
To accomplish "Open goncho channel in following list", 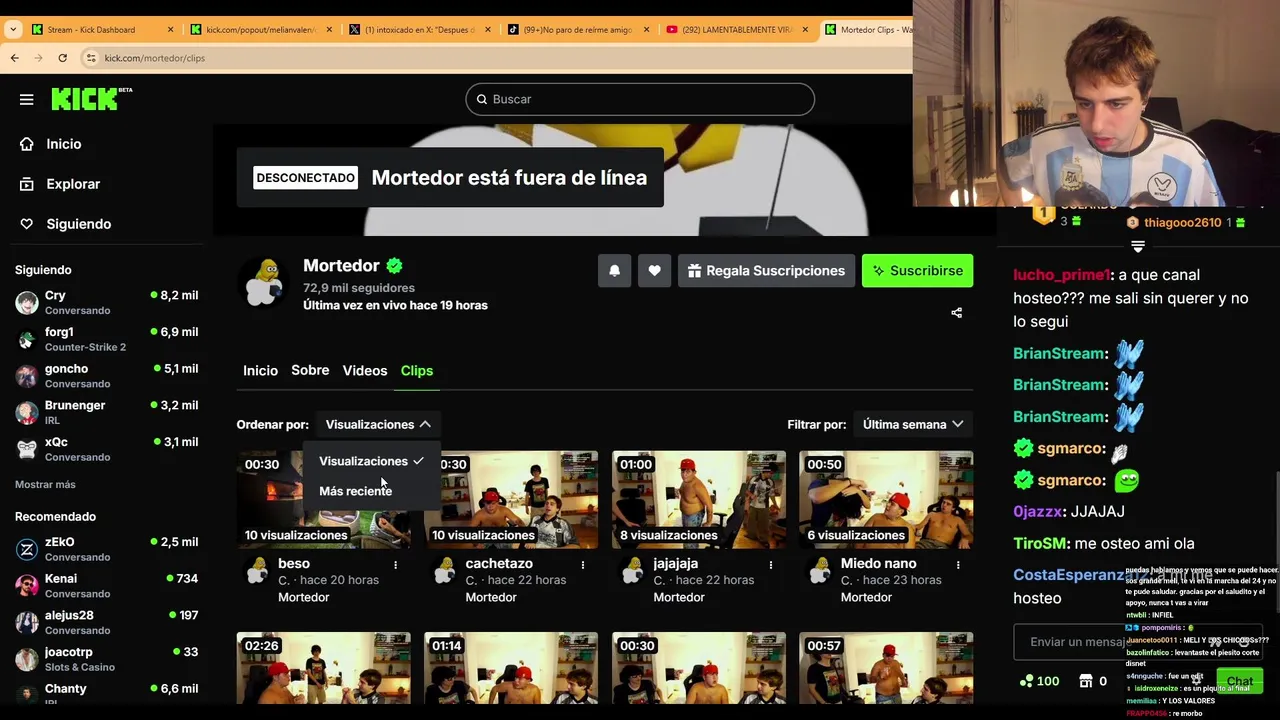I will click(106, 376).
